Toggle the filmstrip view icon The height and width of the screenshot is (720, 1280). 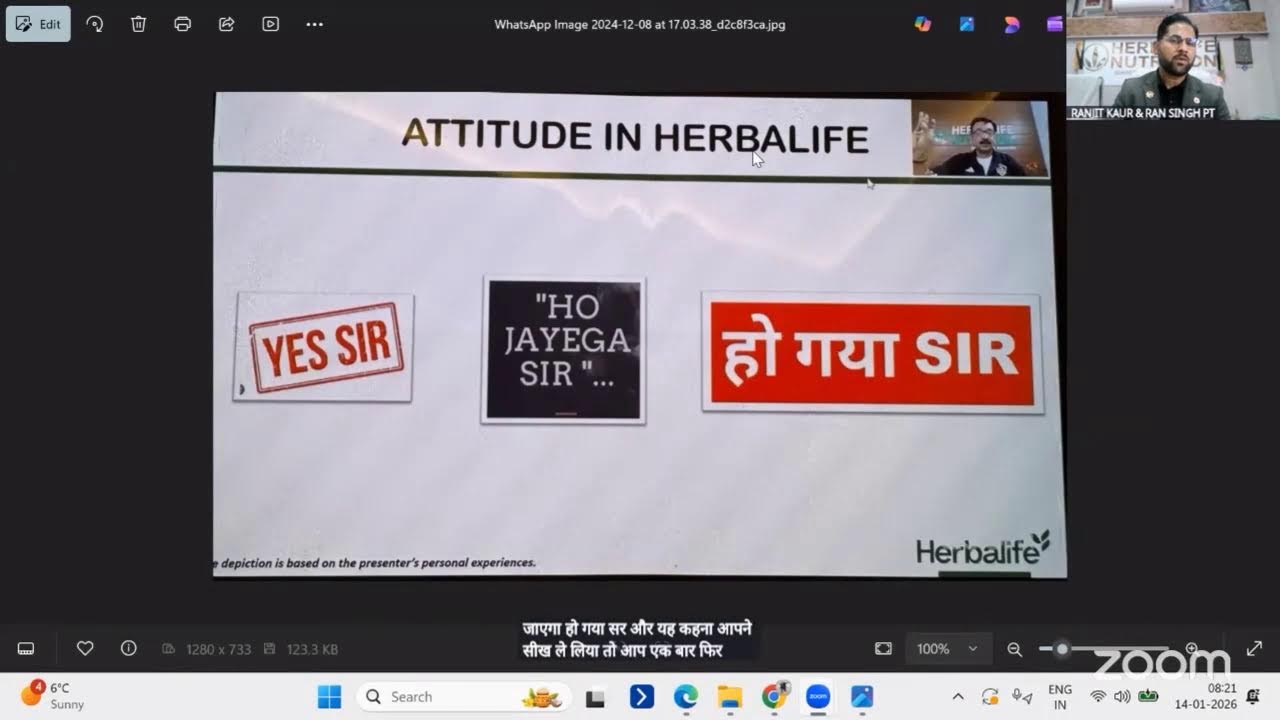26,649
